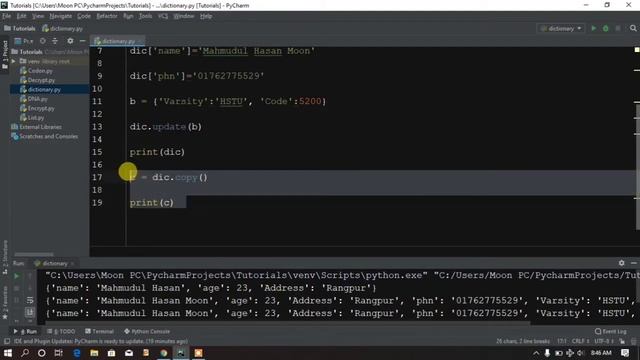Expand the venv folder arrow
640x360 pixels.
coord(13,61)
